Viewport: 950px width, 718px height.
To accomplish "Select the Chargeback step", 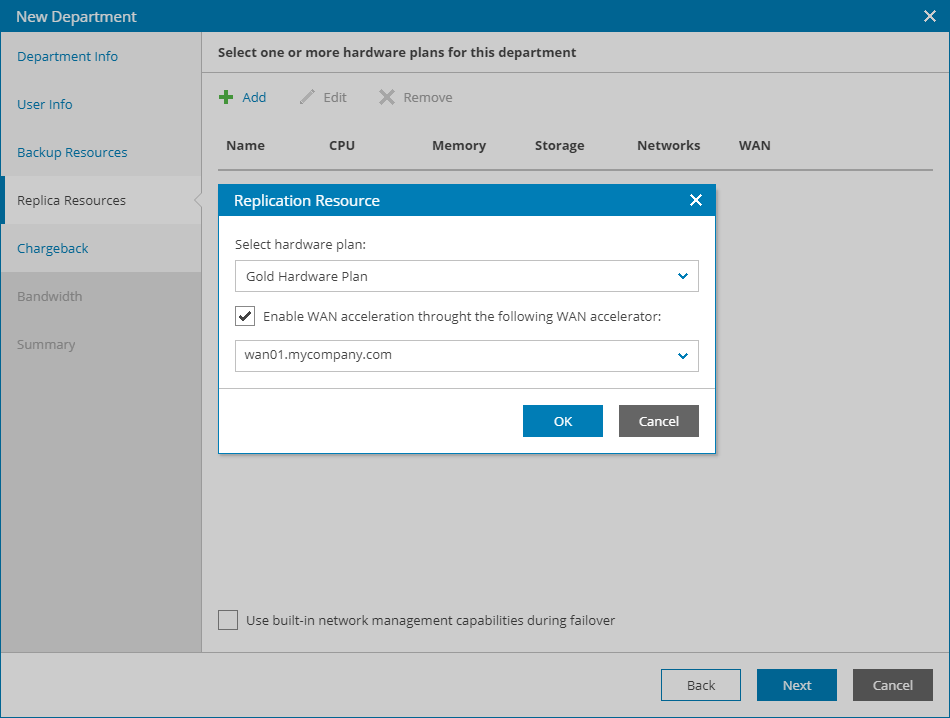I will pyautogui.click(x=53, y=248).
